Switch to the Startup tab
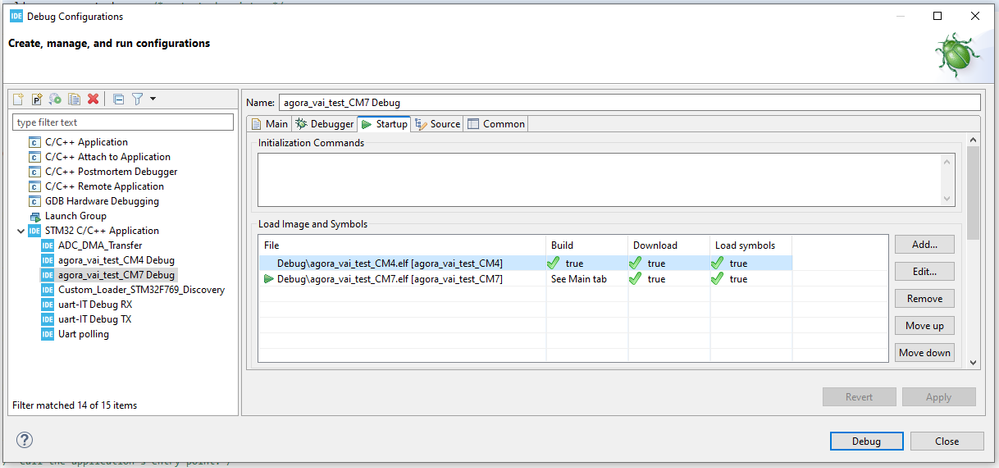The height and width of the screenshot is (468, 999). click(x=384, y=124)
